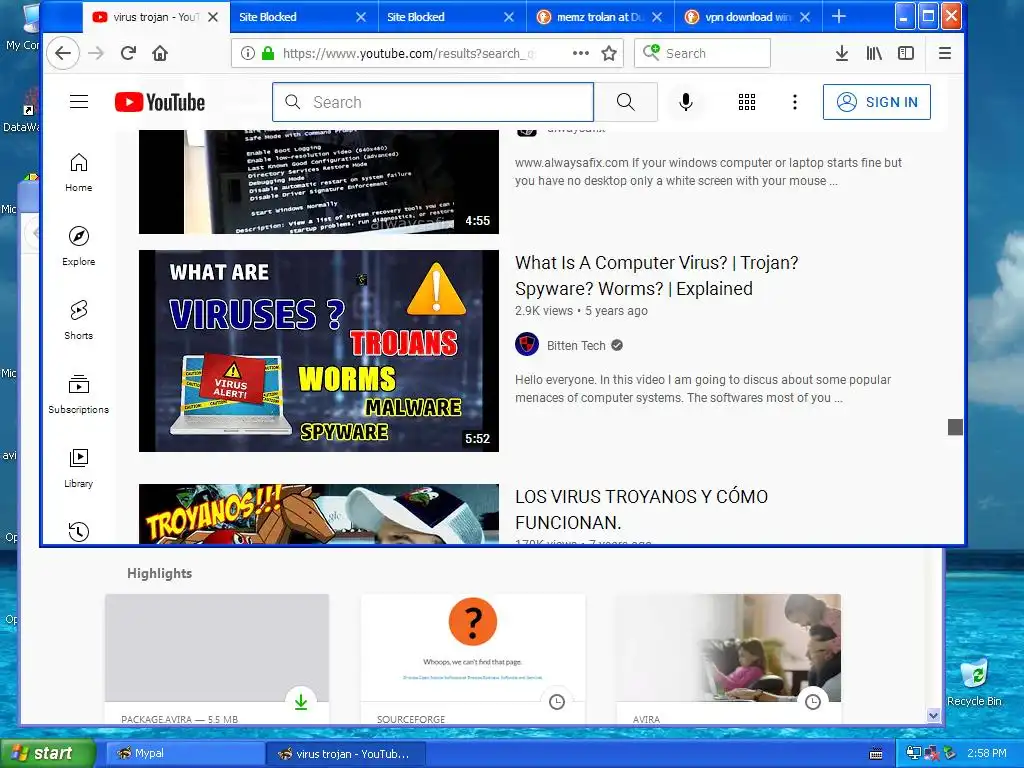Viewport: 1024px width, 768px height.
Task: Open History clock icon in sidebar
Action: click(78, 532)
